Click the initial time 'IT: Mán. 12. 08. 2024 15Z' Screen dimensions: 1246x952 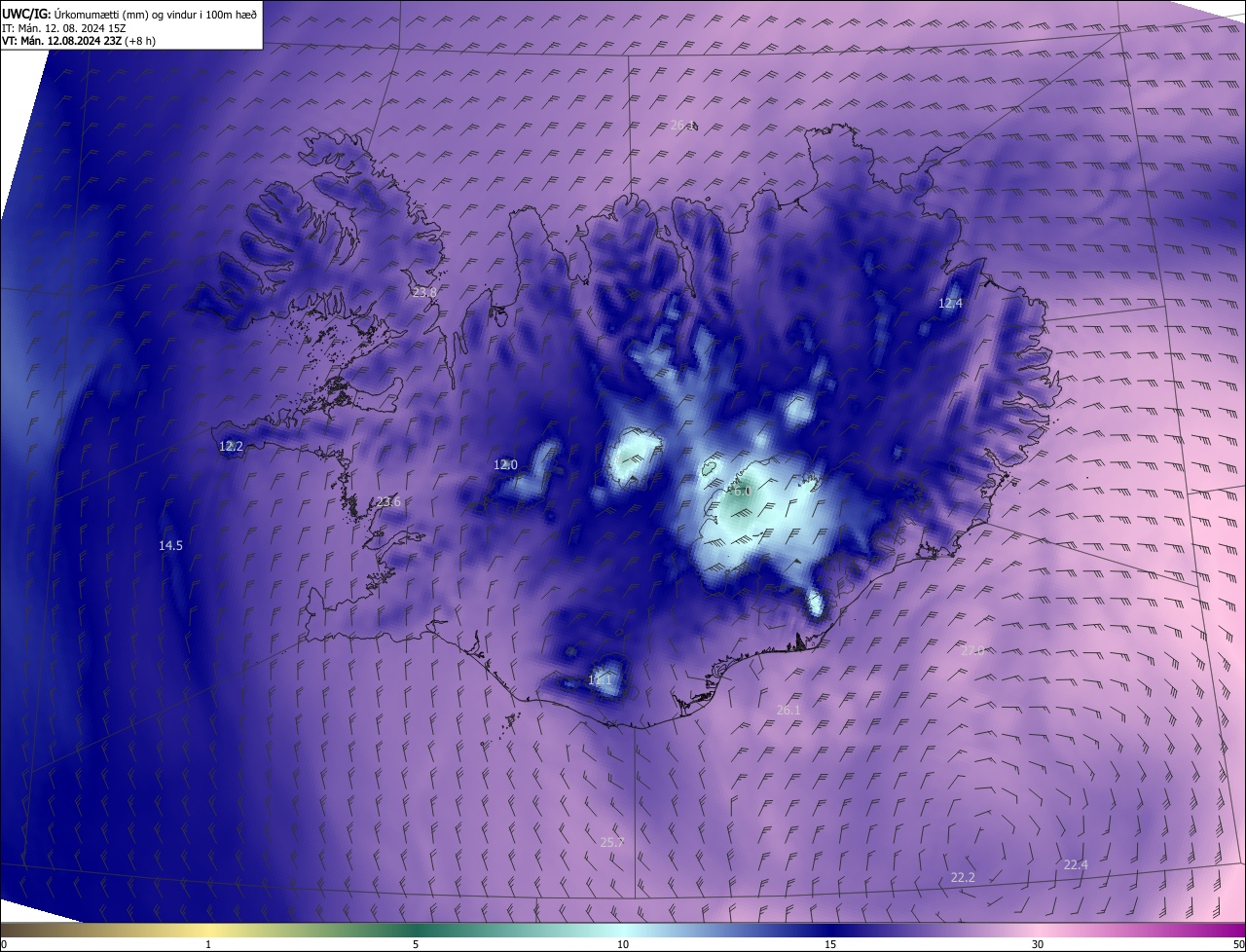coord(65,27)
